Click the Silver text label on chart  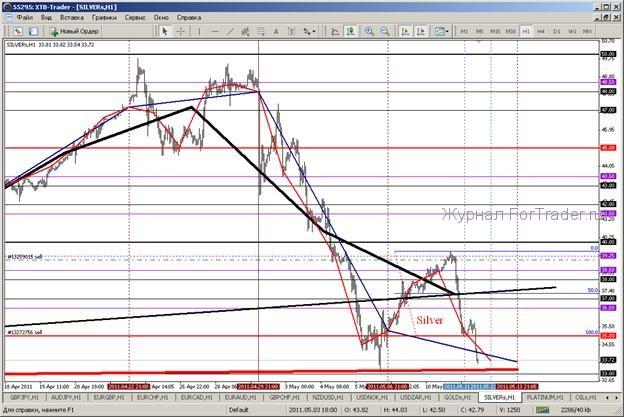tap(429, 320)
